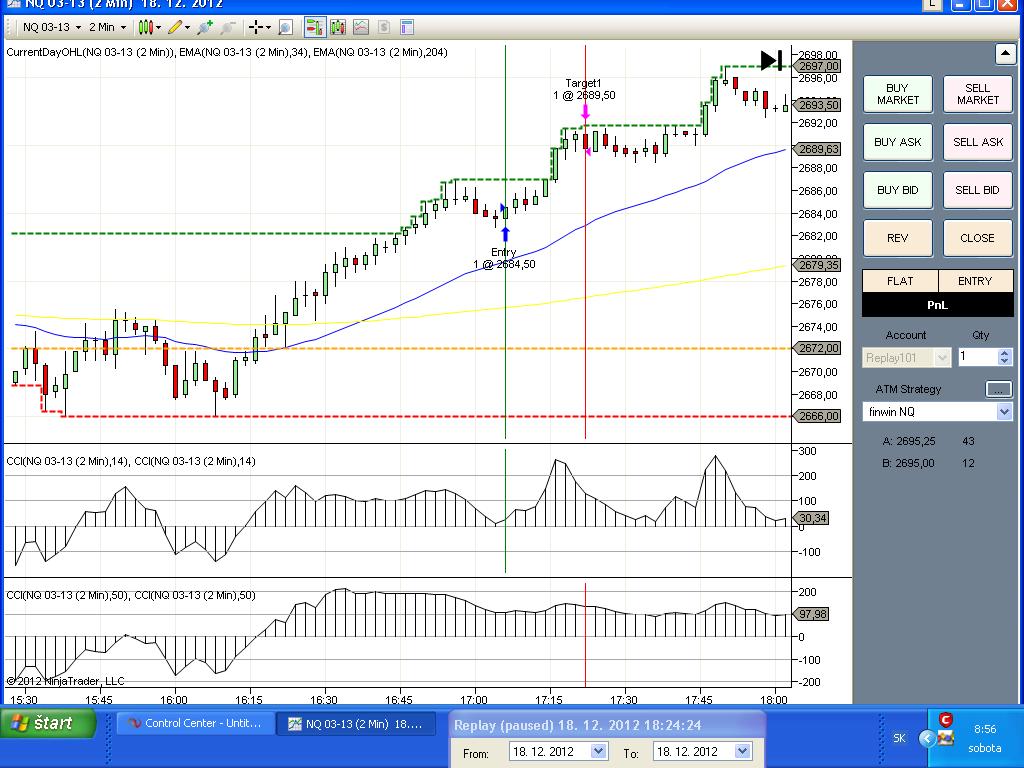Open the chart properties icon

click(x=407, y=27)
